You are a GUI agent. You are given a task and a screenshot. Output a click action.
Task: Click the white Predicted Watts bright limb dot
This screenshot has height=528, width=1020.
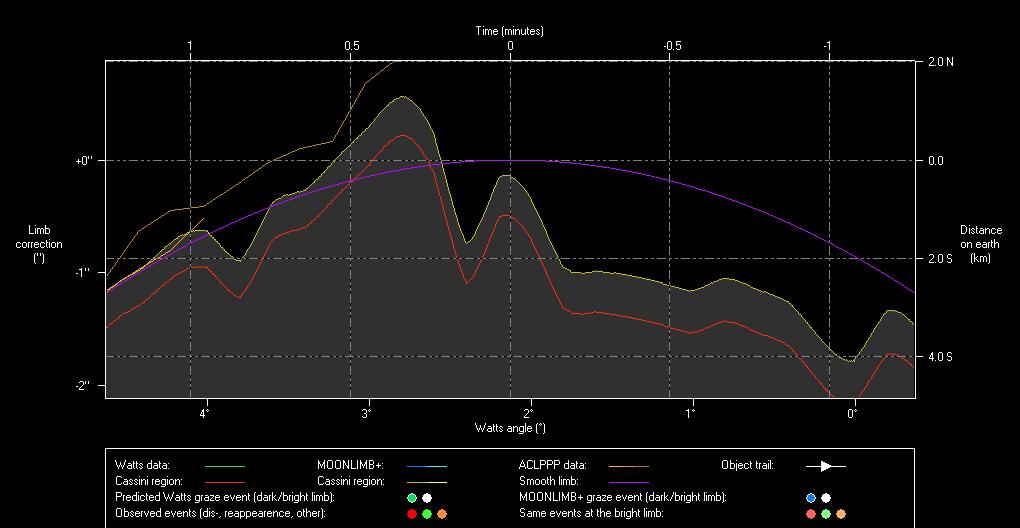(x=427, y=498)
